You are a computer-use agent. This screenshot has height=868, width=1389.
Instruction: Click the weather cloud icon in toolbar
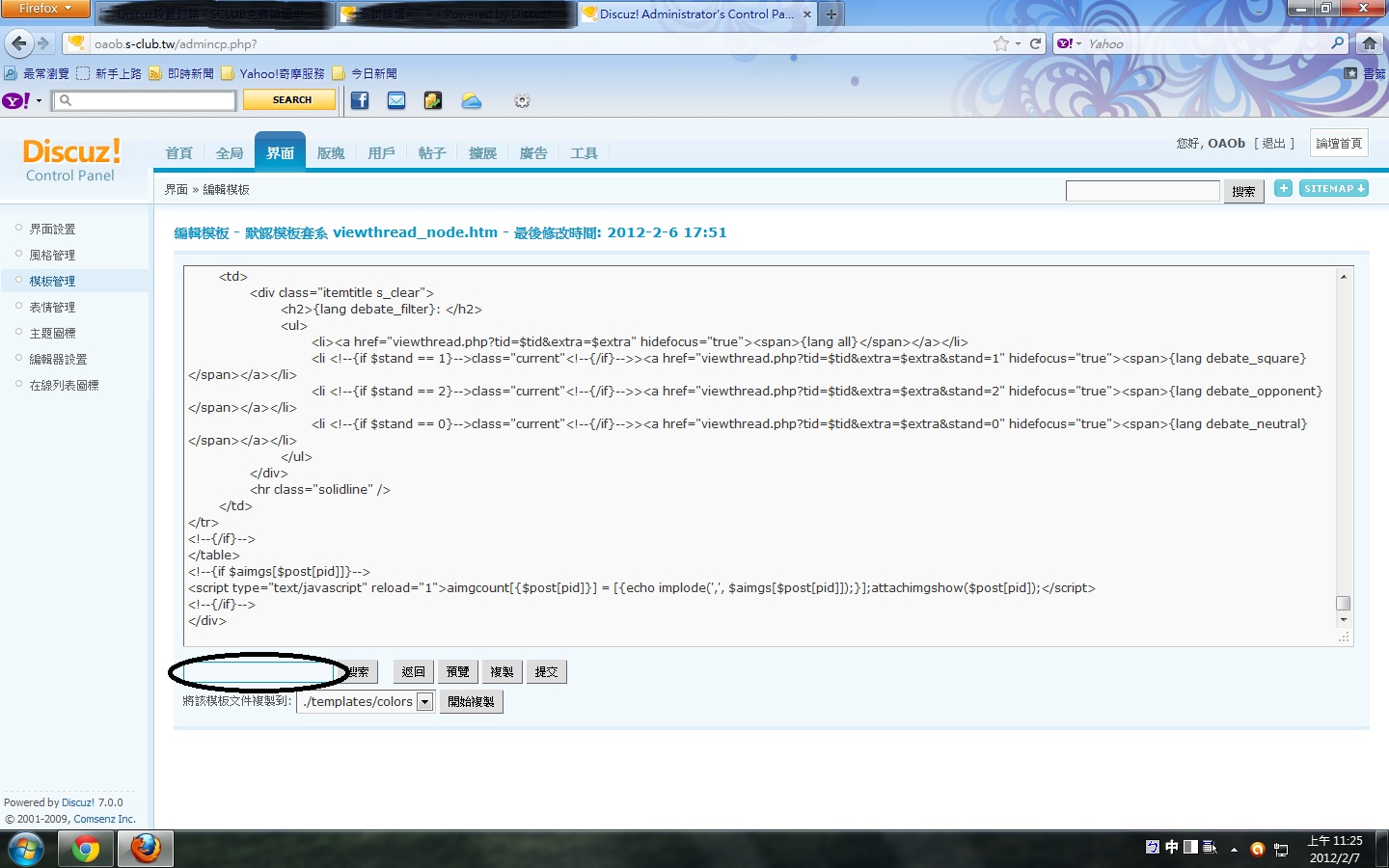coord(471,100)
